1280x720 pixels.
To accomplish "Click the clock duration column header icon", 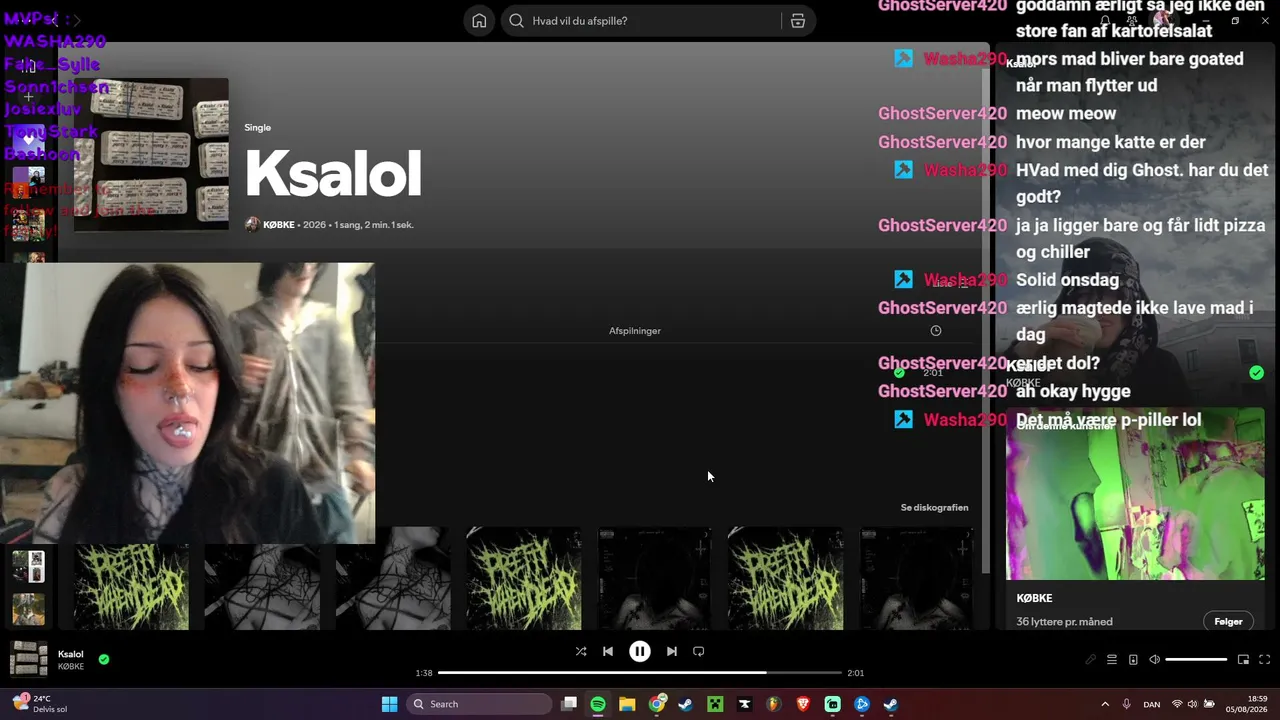I will (936, 330).
